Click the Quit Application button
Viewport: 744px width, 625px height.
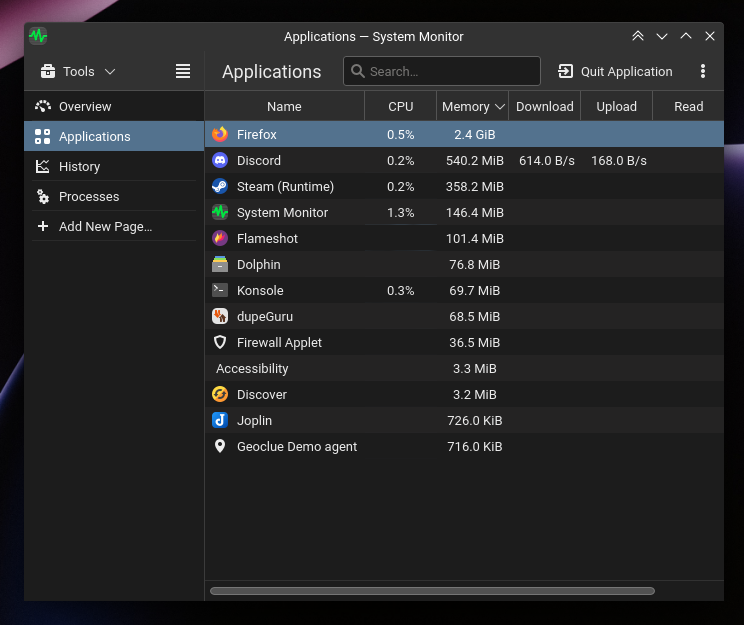click(x=615, y=71)
